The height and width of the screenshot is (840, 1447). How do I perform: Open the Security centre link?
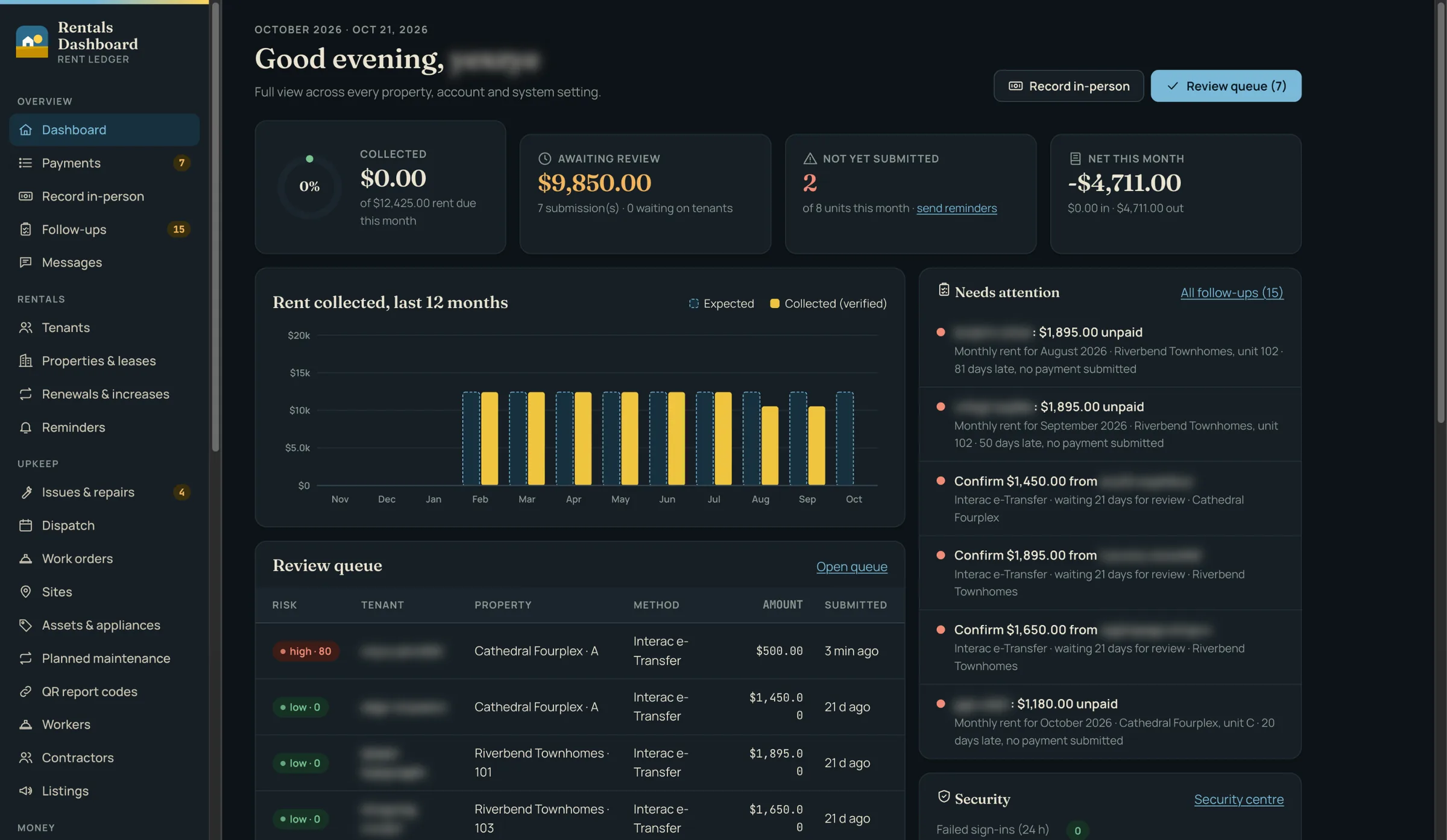(x=1238, y=800)
